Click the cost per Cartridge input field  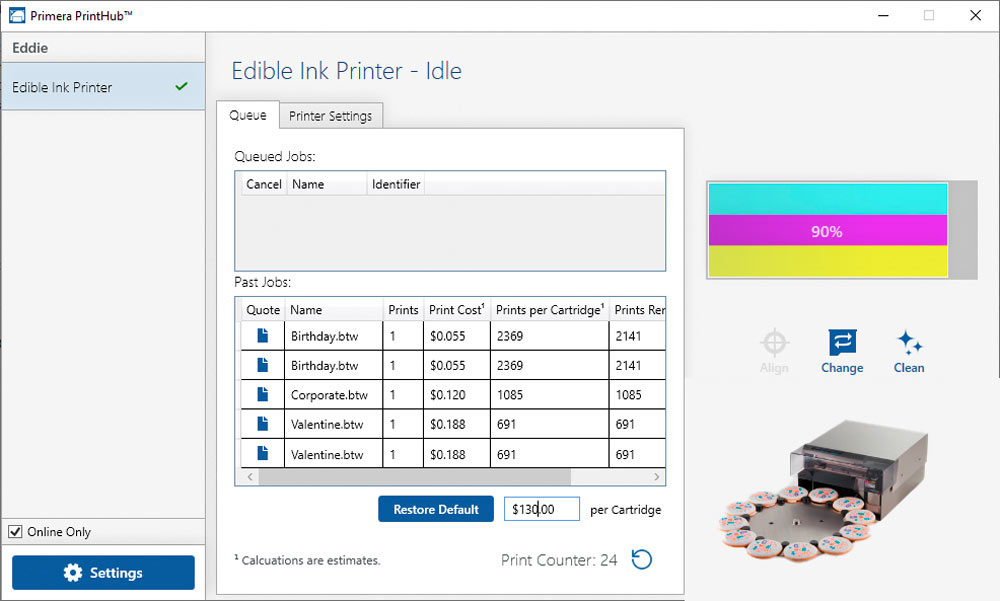coord(542,509)
